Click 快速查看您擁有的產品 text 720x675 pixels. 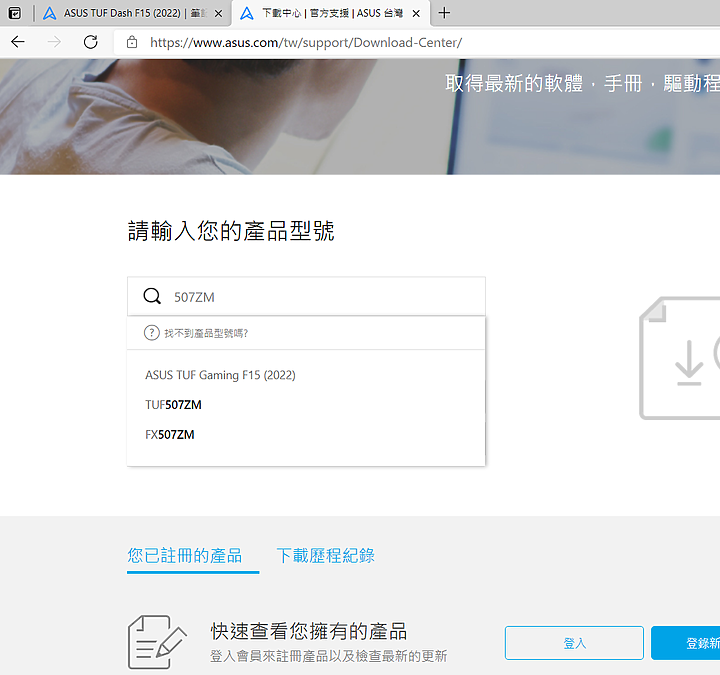pyautogui.click(x=309, y=631)
